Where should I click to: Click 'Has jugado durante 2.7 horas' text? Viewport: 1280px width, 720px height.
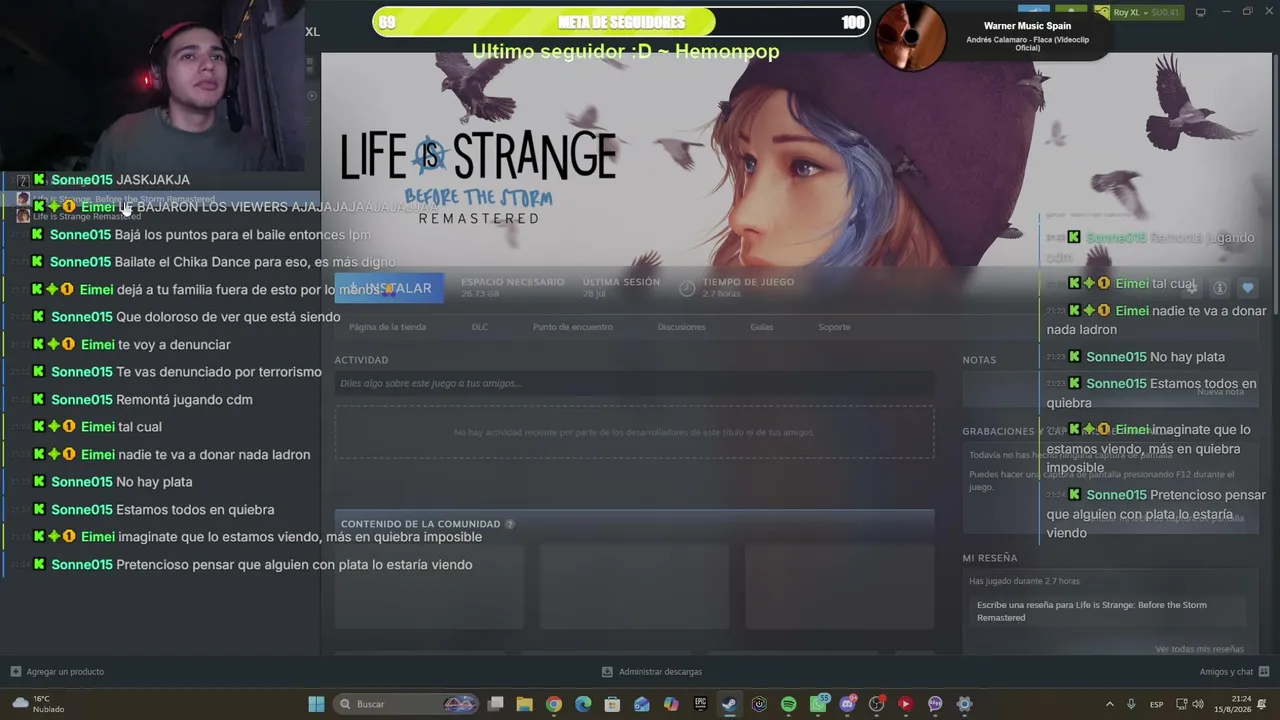point(1024,581)
